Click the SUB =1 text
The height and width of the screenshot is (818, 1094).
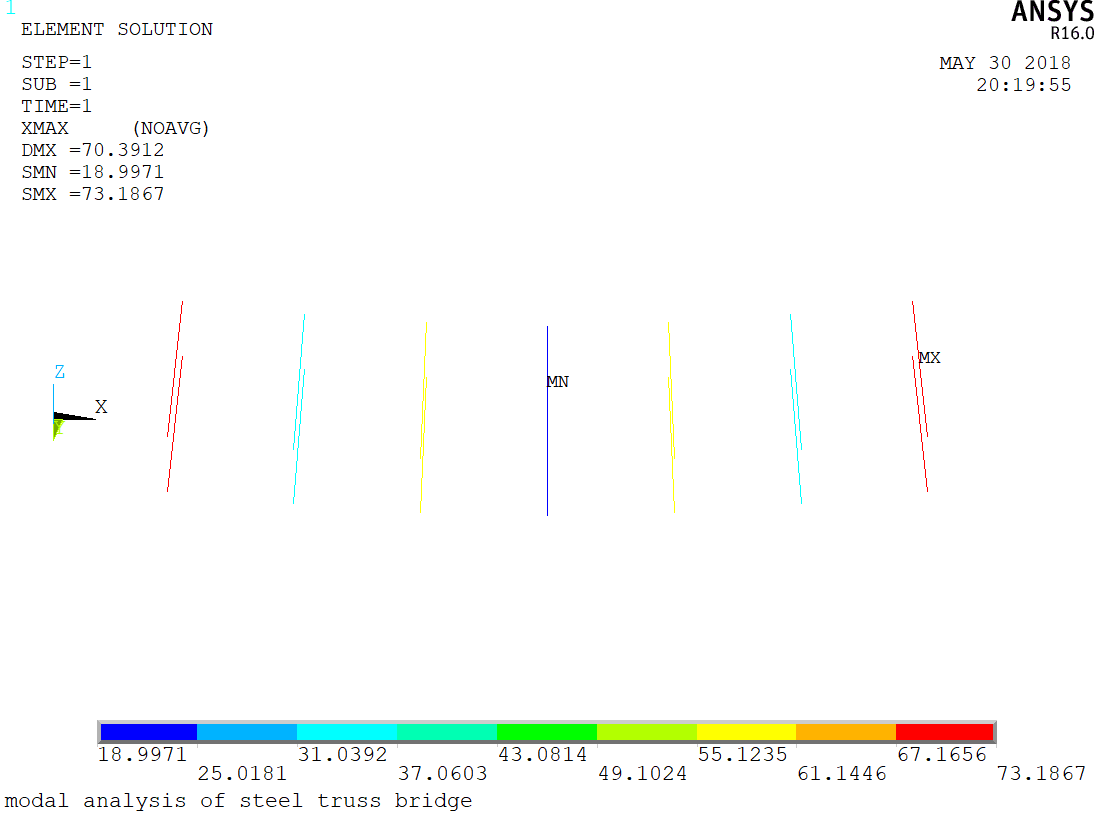coord(57,84)
